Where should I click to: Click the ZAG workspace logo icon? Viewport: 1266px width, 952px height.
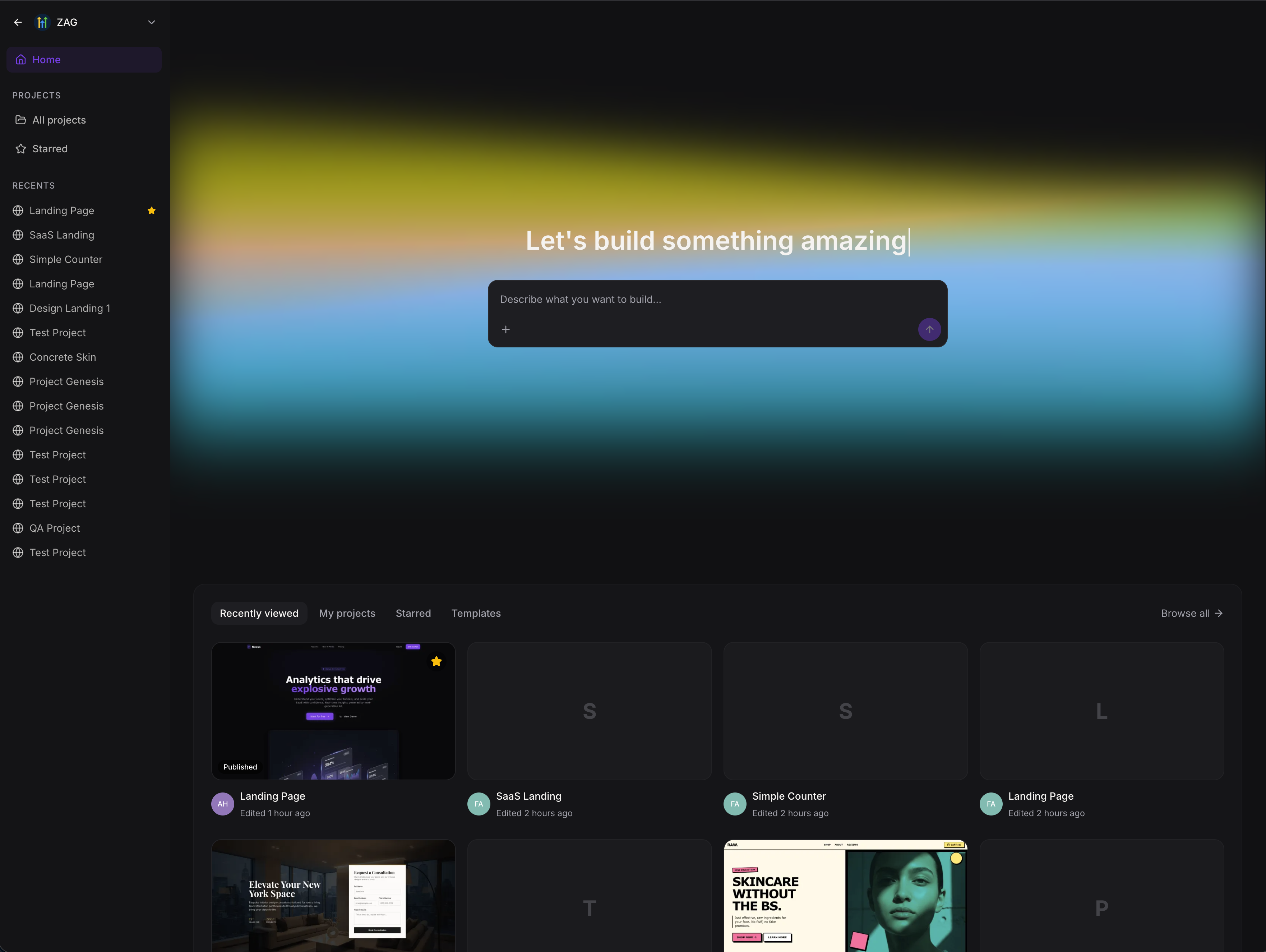(42, 22)
